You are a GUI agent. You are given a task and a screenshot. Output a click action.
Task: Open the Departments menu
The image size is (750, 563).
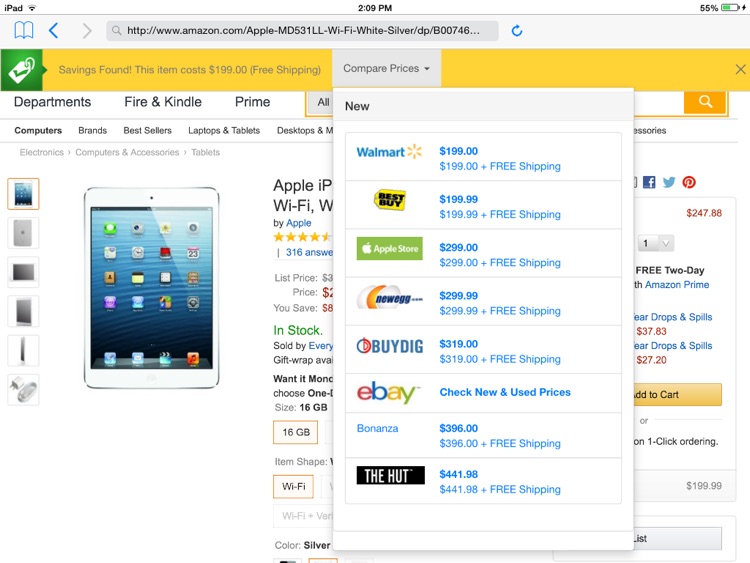tap(52, 102)
